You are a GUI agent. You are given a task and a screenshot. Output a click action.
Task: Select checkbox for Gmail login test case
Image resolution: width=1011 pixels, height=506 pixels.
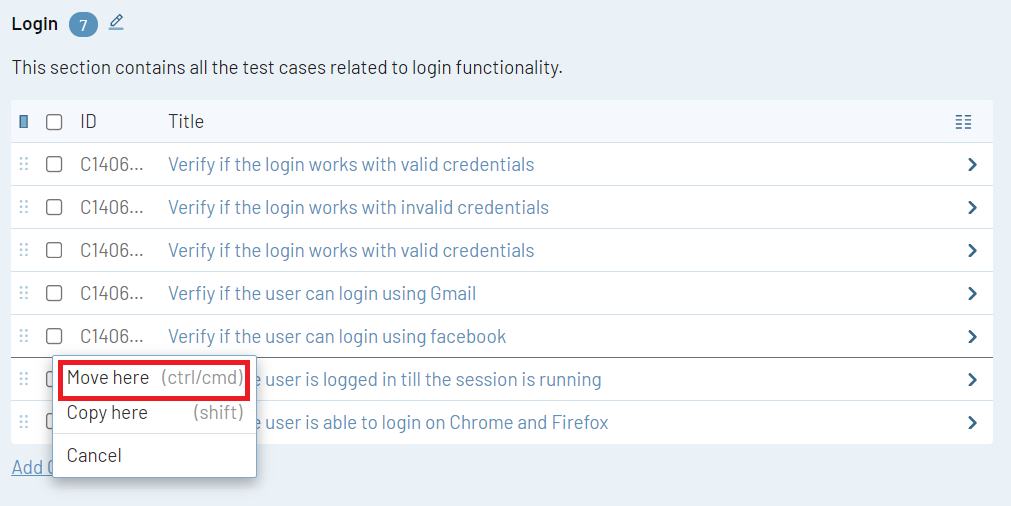coord(54,294)
